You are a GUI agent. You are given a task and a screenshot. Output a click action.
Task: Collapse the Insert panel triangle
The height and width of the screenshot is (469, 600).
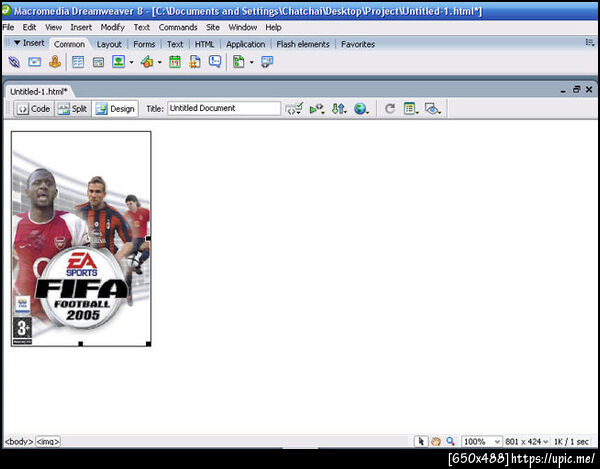point(17,43)
